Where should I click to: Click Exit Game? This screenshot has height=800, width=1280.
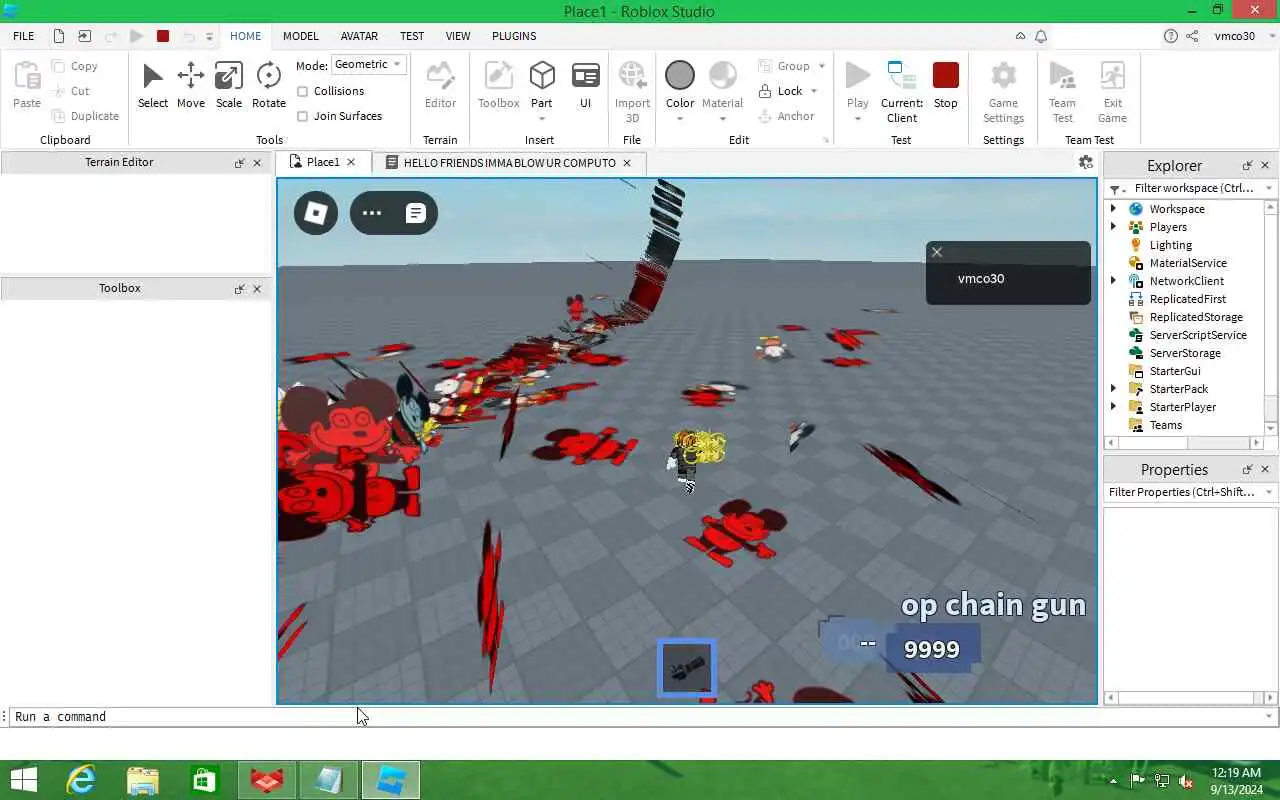tap(1112, 90)
